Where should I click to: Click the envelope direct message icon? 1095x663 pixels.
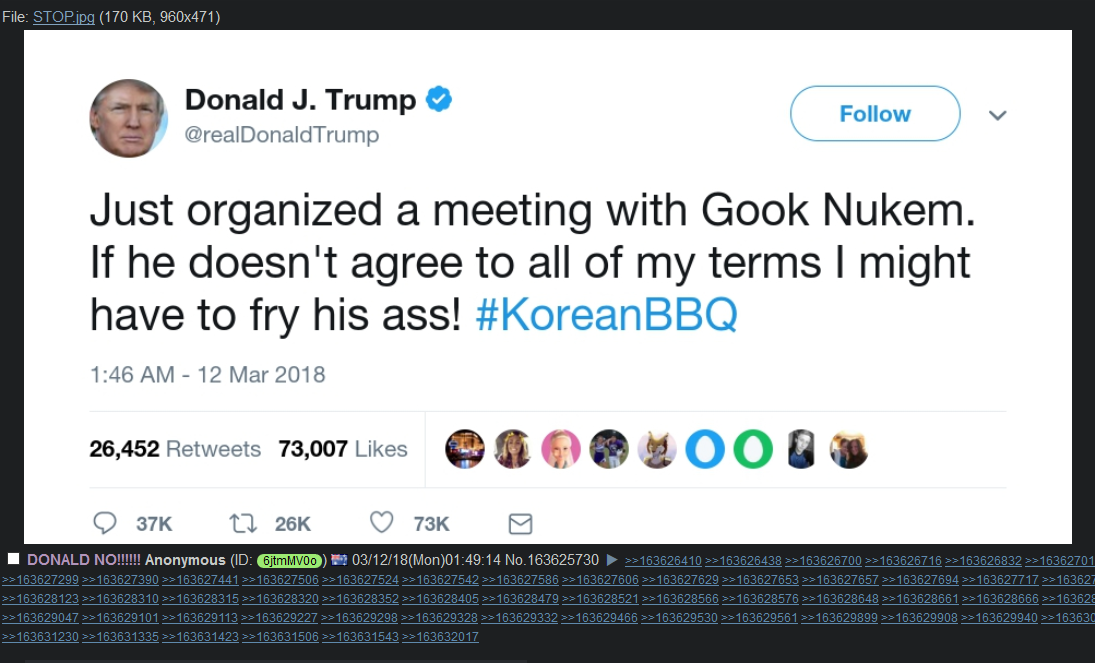[x=520, y=523]
